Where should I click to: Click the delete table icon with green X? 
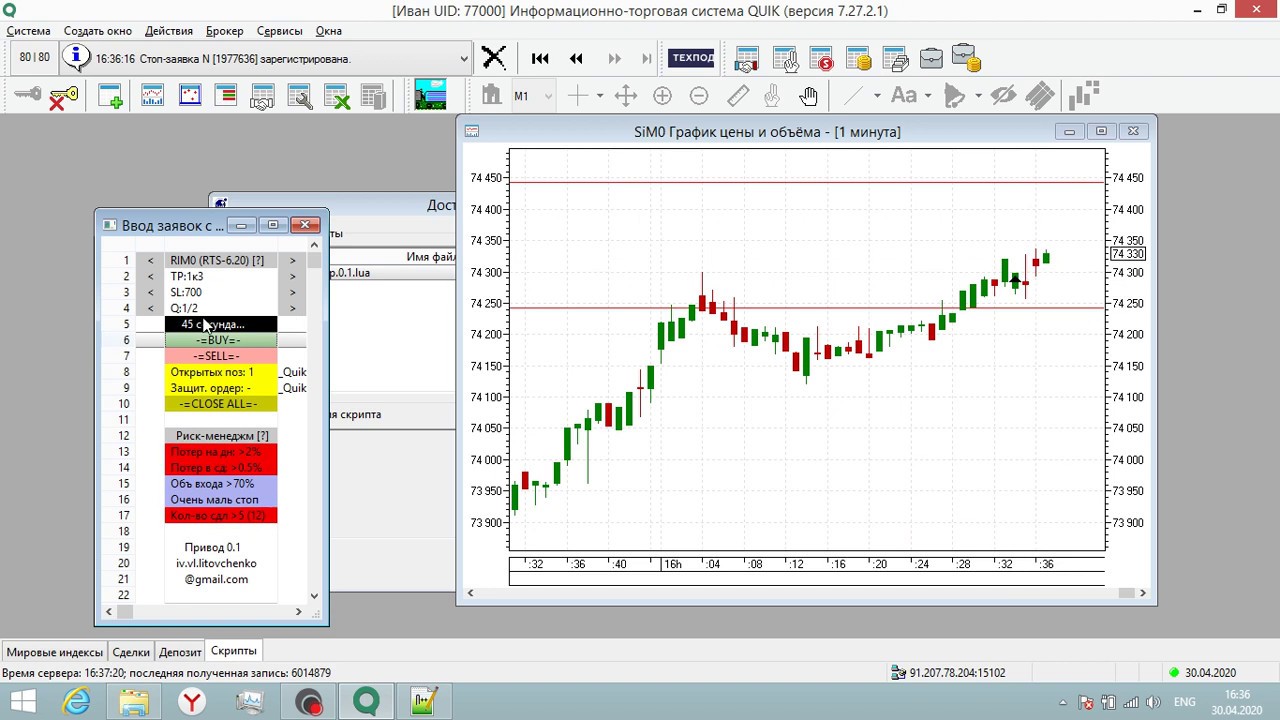(337, 96)
